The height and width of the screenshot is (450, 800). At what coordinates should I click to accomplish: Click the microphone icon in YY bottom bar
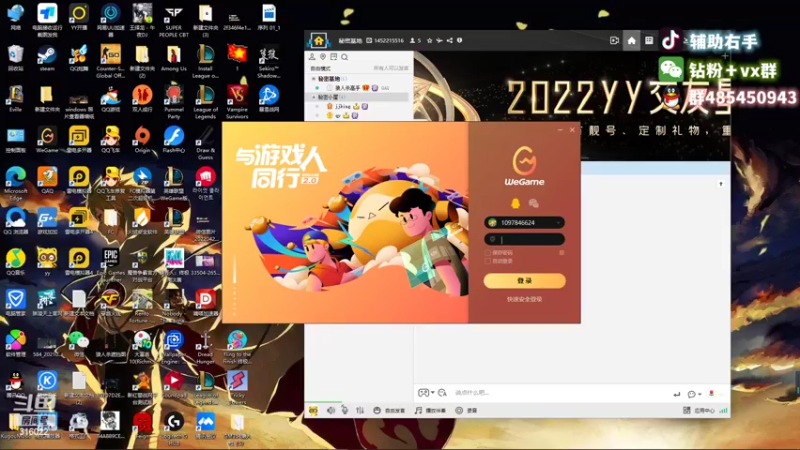[345, 410]
